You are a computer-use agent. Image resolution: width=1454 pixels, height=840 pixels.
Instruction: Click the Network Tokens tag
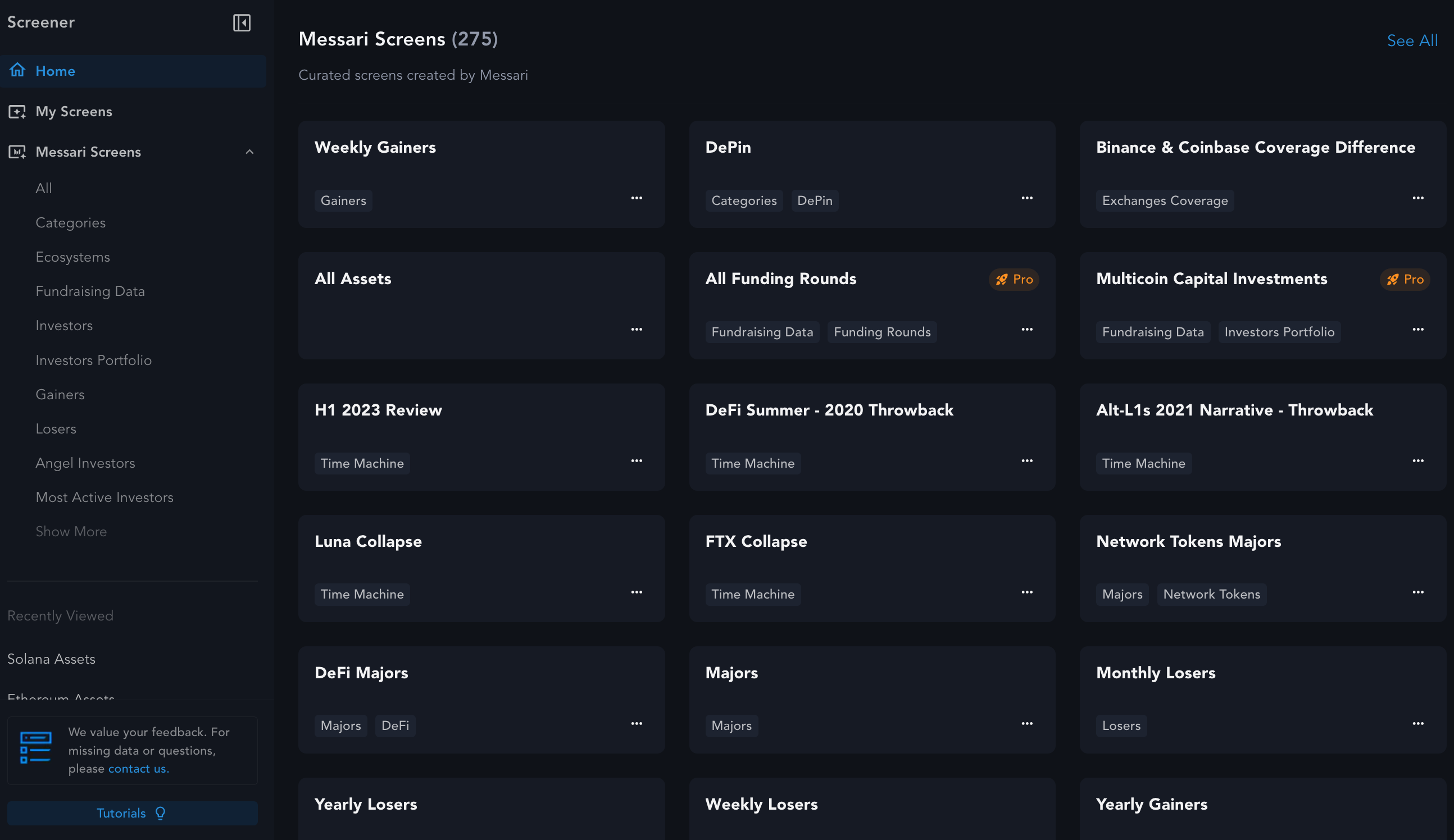1212,595
